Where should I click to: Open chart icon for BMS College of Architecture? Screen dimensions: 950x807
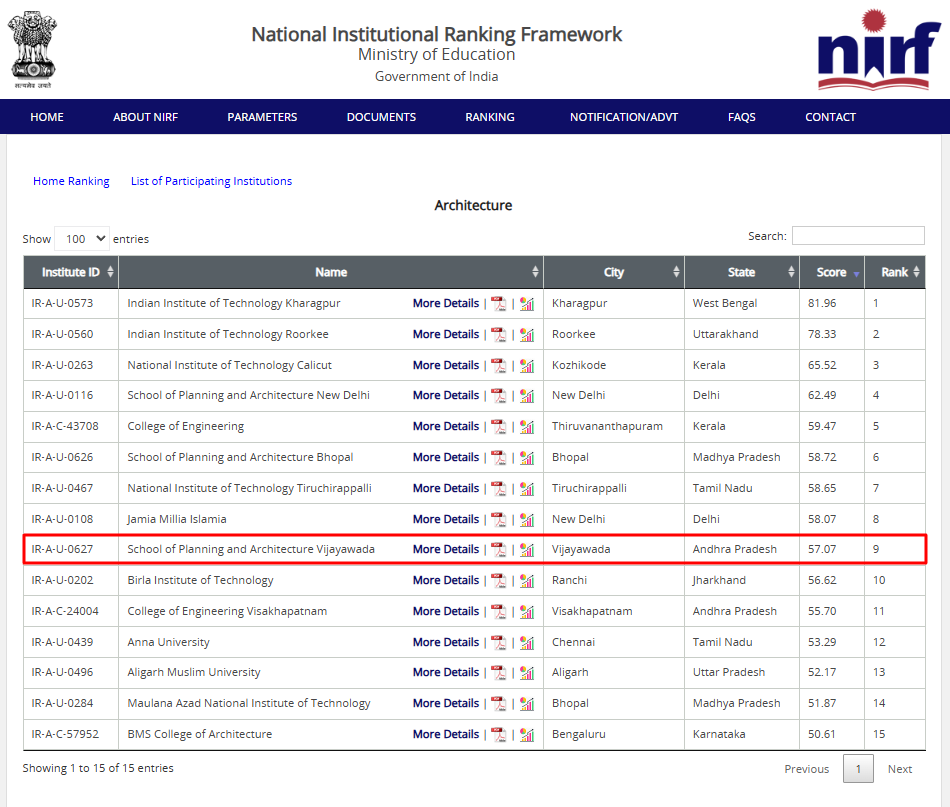(x=526, y=734)
